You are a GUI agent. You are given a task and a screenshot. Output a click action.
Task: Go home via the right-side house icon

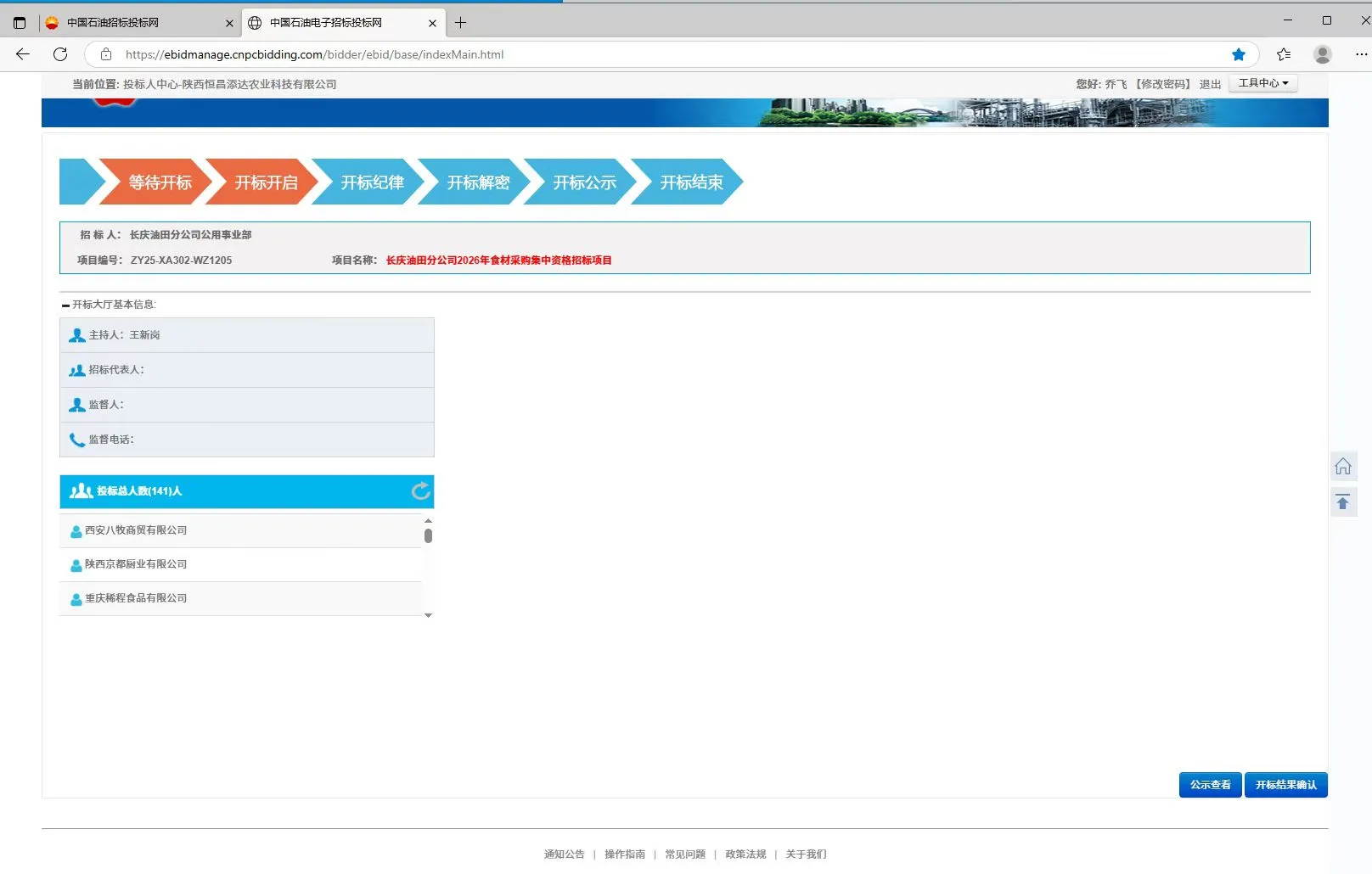point(1343,466)
